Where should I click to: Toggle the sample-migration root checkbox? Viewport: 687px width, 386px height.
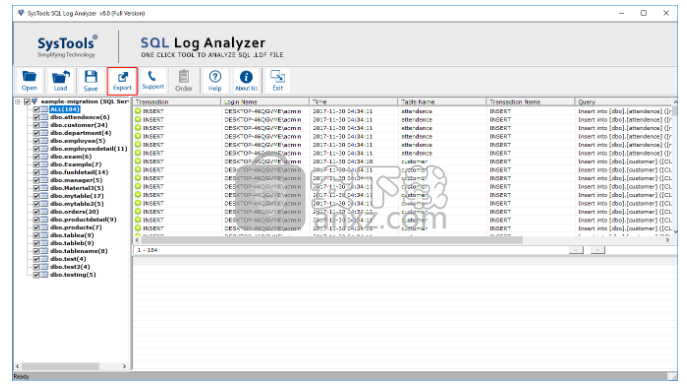point(27,102)
